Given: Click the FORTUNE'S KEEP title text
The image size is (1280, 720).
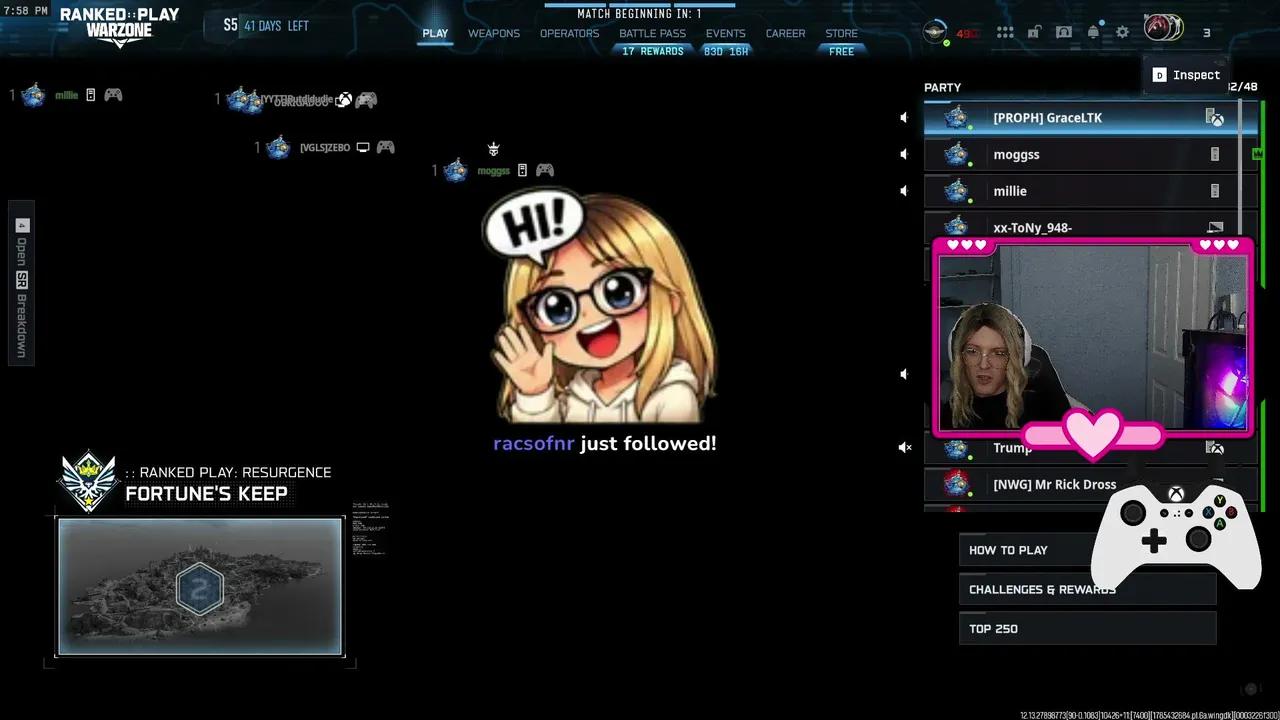Looking at the screenshot, I should coord(206,493).
